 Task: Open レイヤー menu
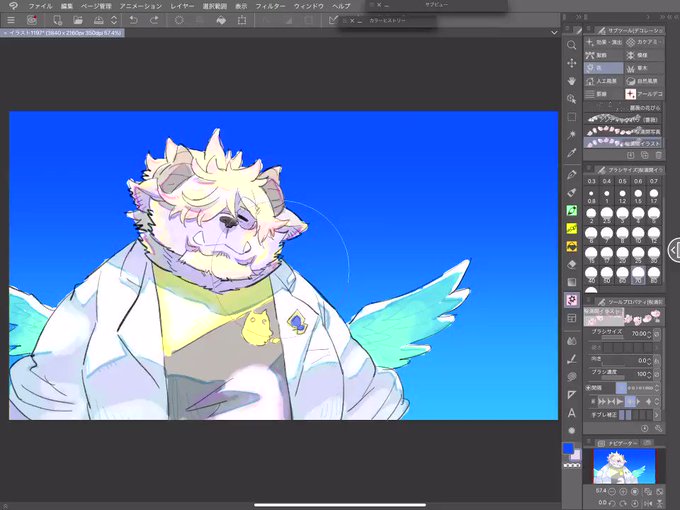point(182,6)
